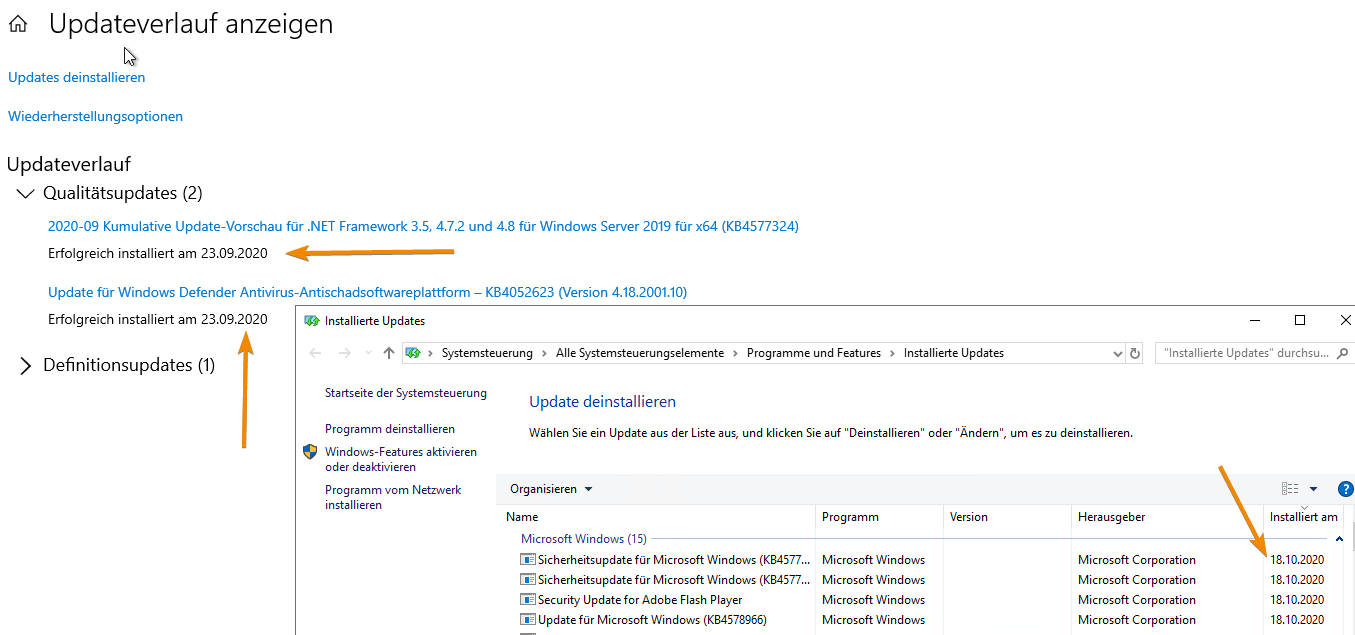
Task: Click the collapse chevron of Microsoft Windows group
Action: 1338,539
